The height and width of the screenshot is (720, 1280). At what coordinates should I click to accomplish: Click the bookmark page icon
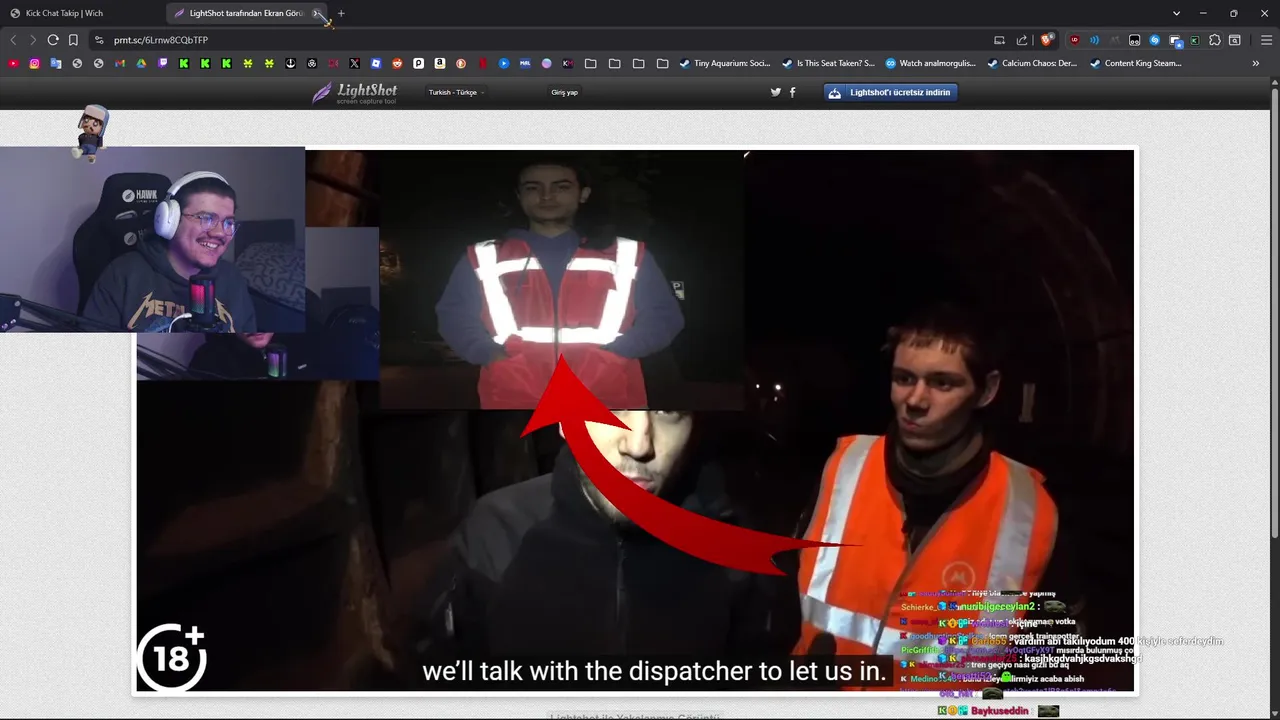click(73, 40)
